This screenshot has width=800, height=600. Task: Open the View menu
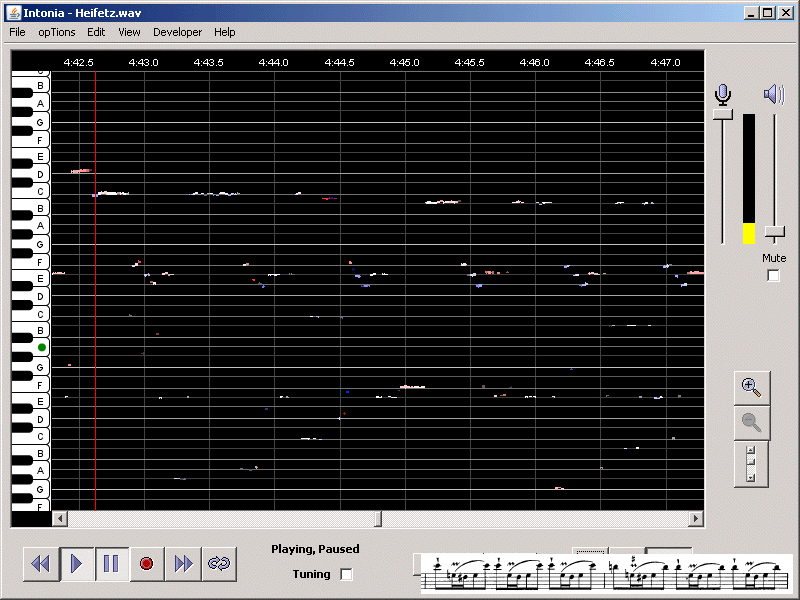[129, 32]
